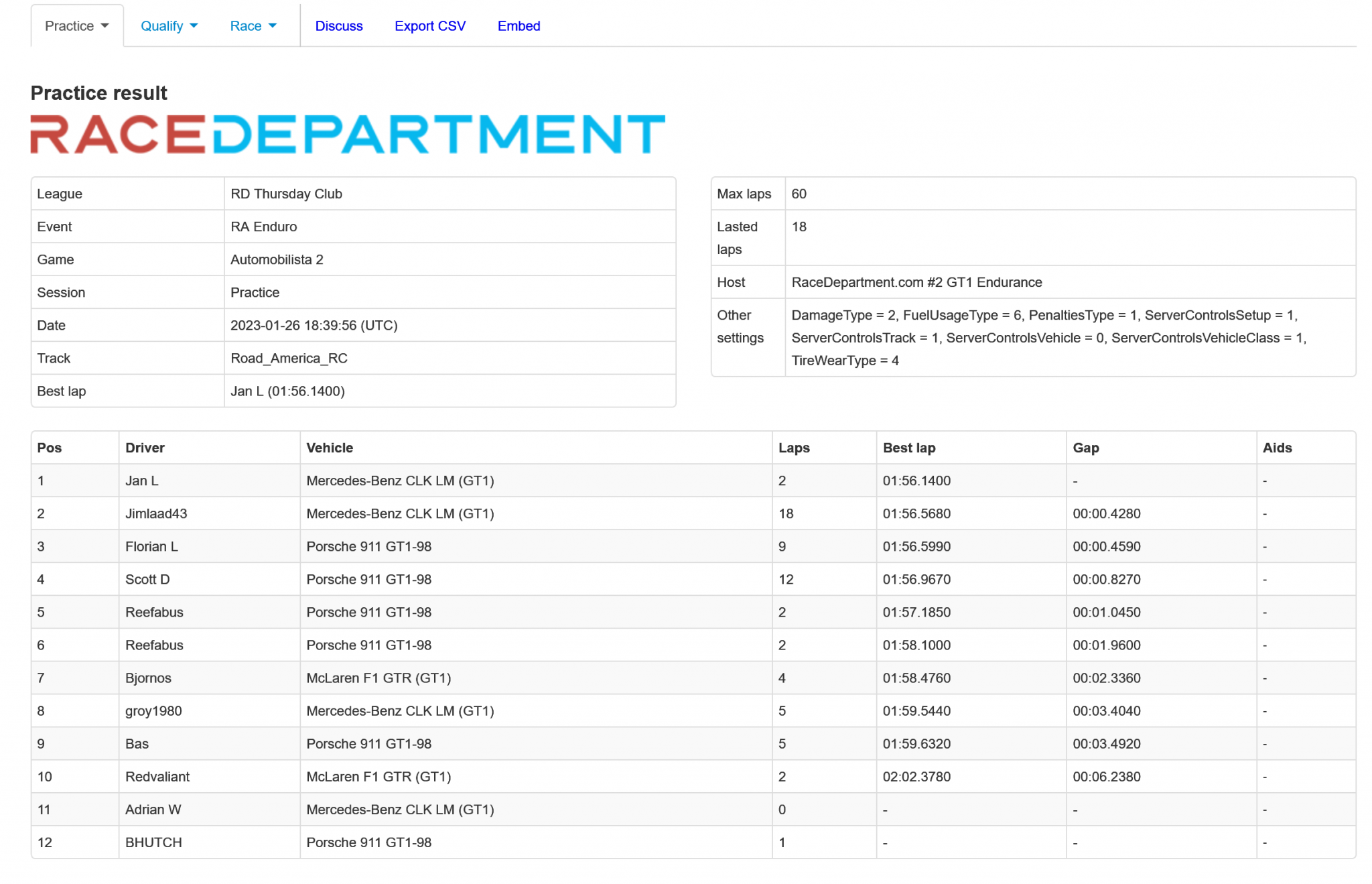Select best lap time 02:02.3780
Screen dimensions: 1372x884
click(916, 776)
